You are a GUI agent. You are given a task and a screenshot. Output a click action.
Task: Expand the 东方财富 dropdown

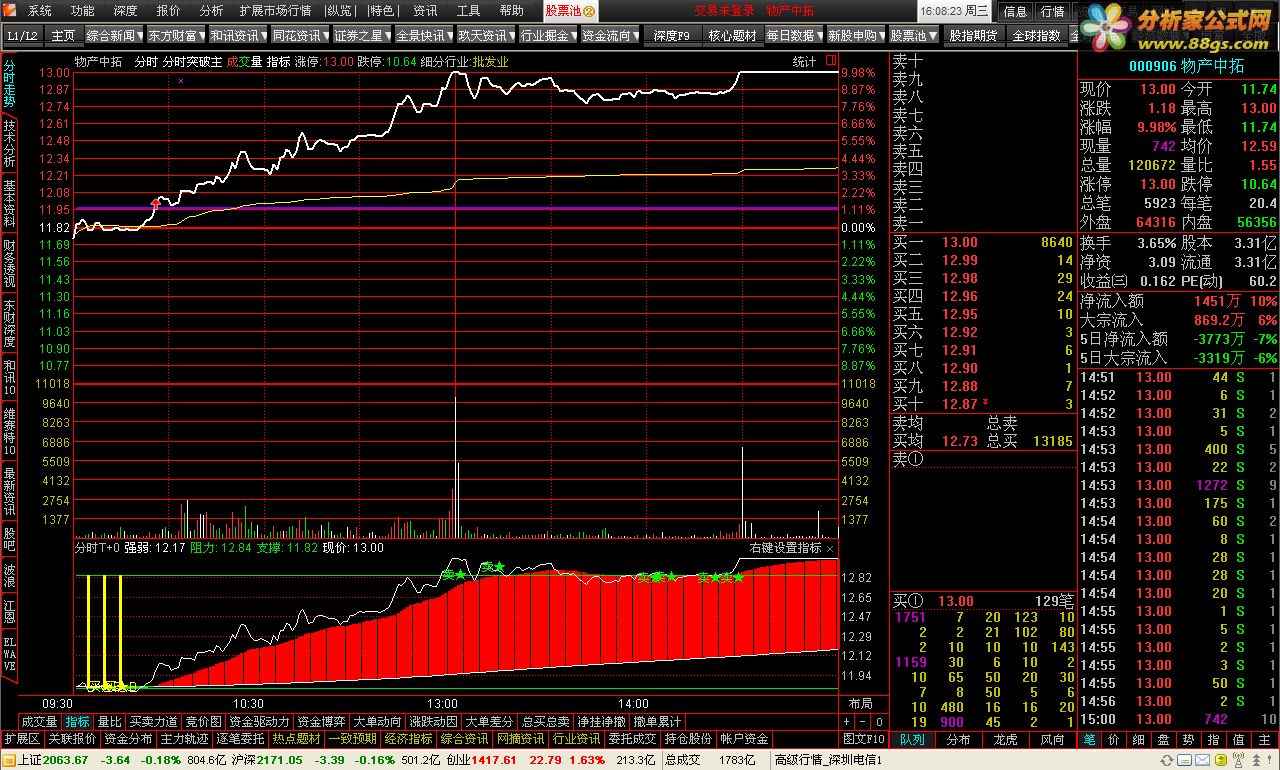pos(202,36)
